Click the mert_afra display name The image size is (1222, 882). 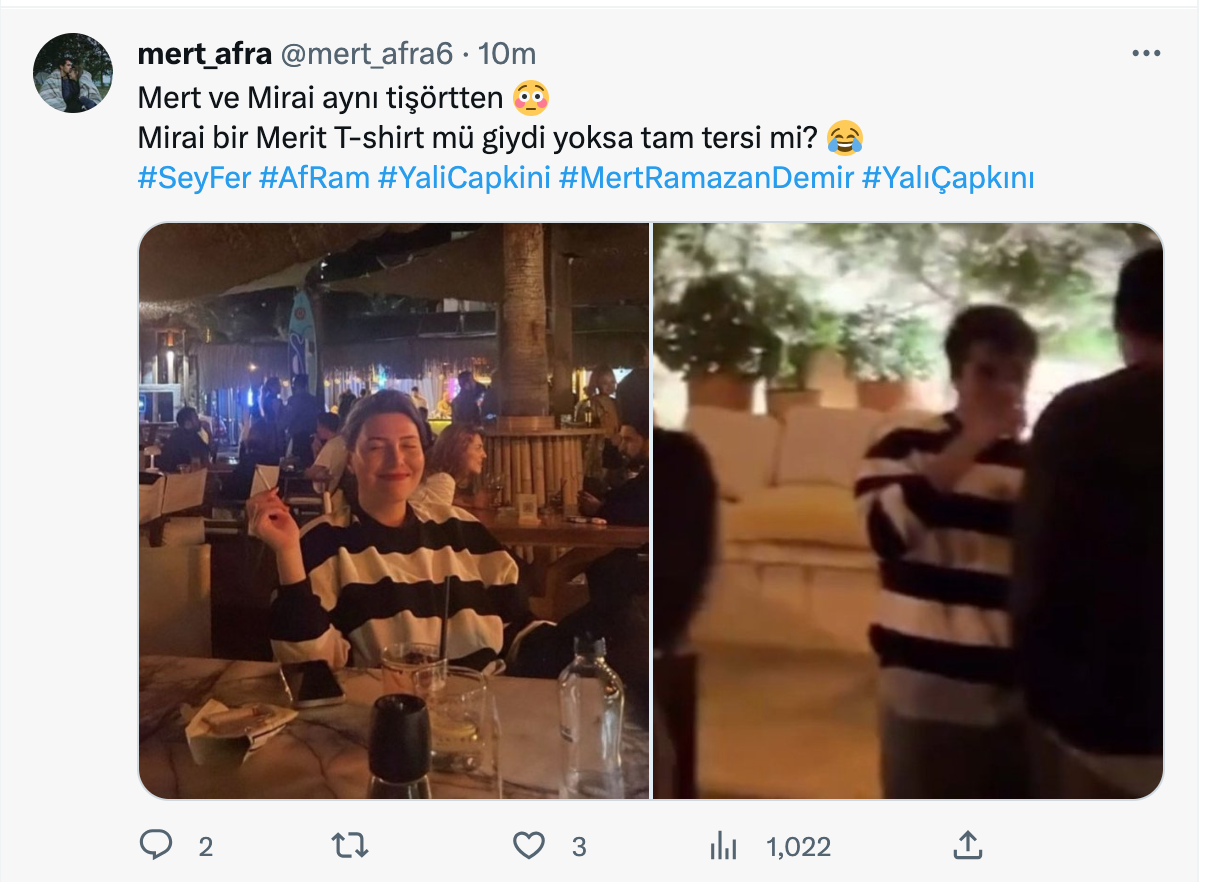[x=204, y=54]
